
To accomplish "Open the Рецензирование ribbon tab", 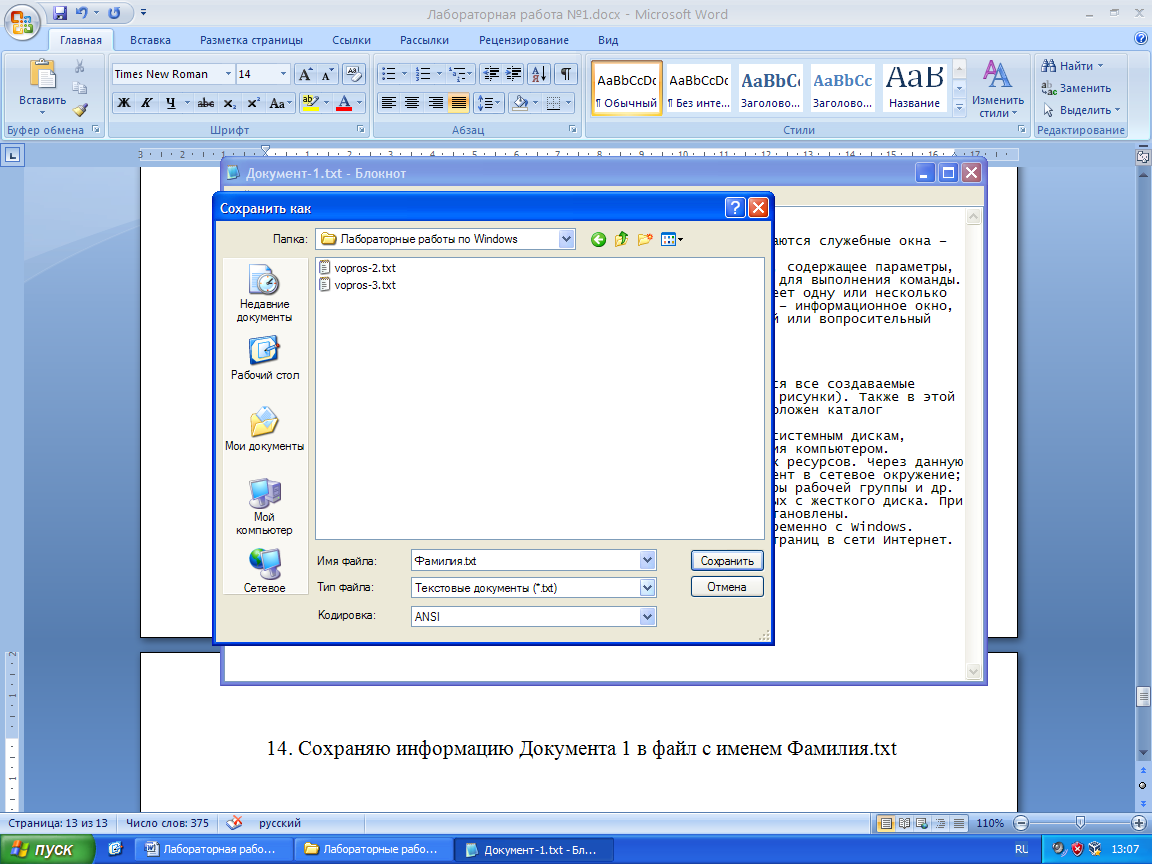I will 524,40.
